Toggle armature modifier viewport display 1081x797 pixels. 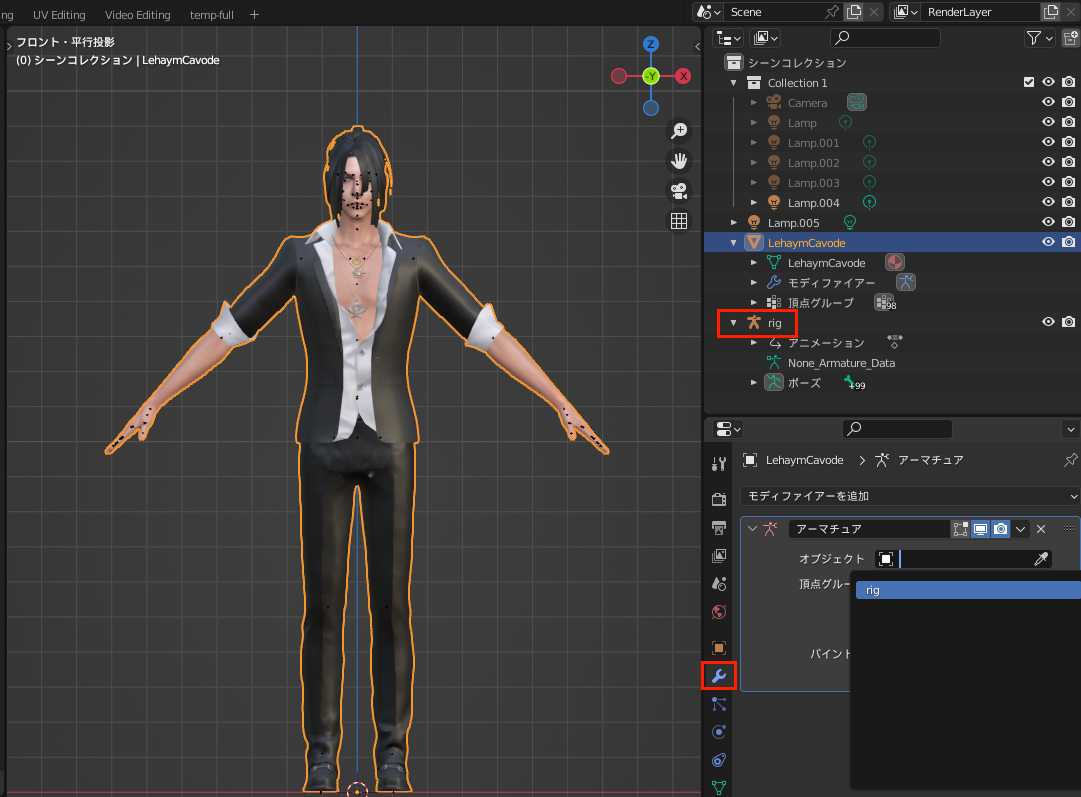(x=981, y=529)
